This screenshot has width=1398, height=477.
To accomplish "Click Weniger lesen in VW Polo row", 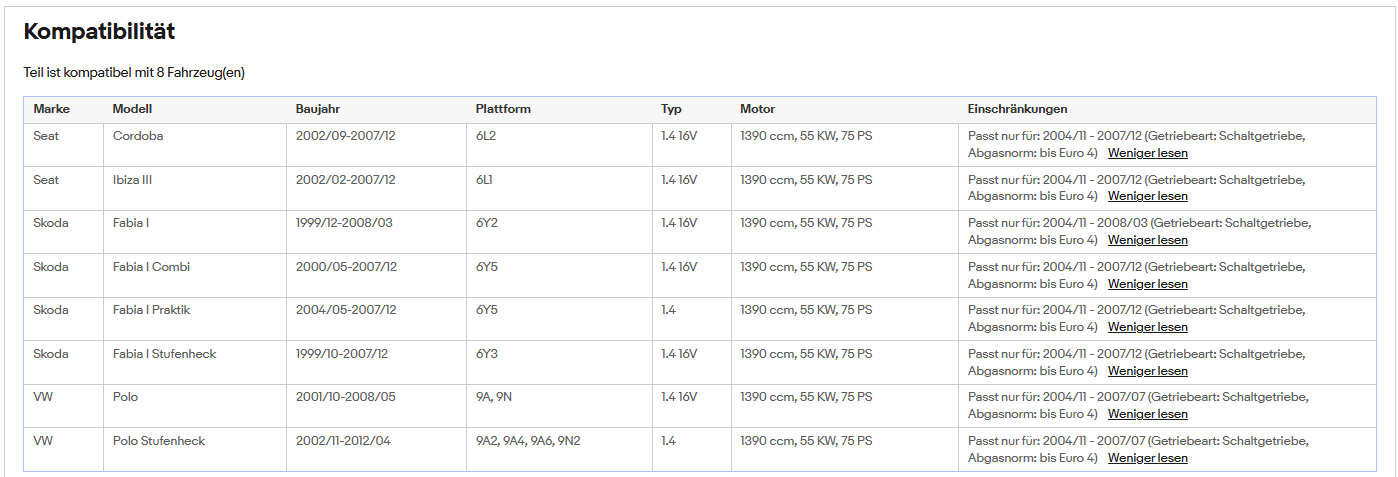I will (x=1148, y=414).
